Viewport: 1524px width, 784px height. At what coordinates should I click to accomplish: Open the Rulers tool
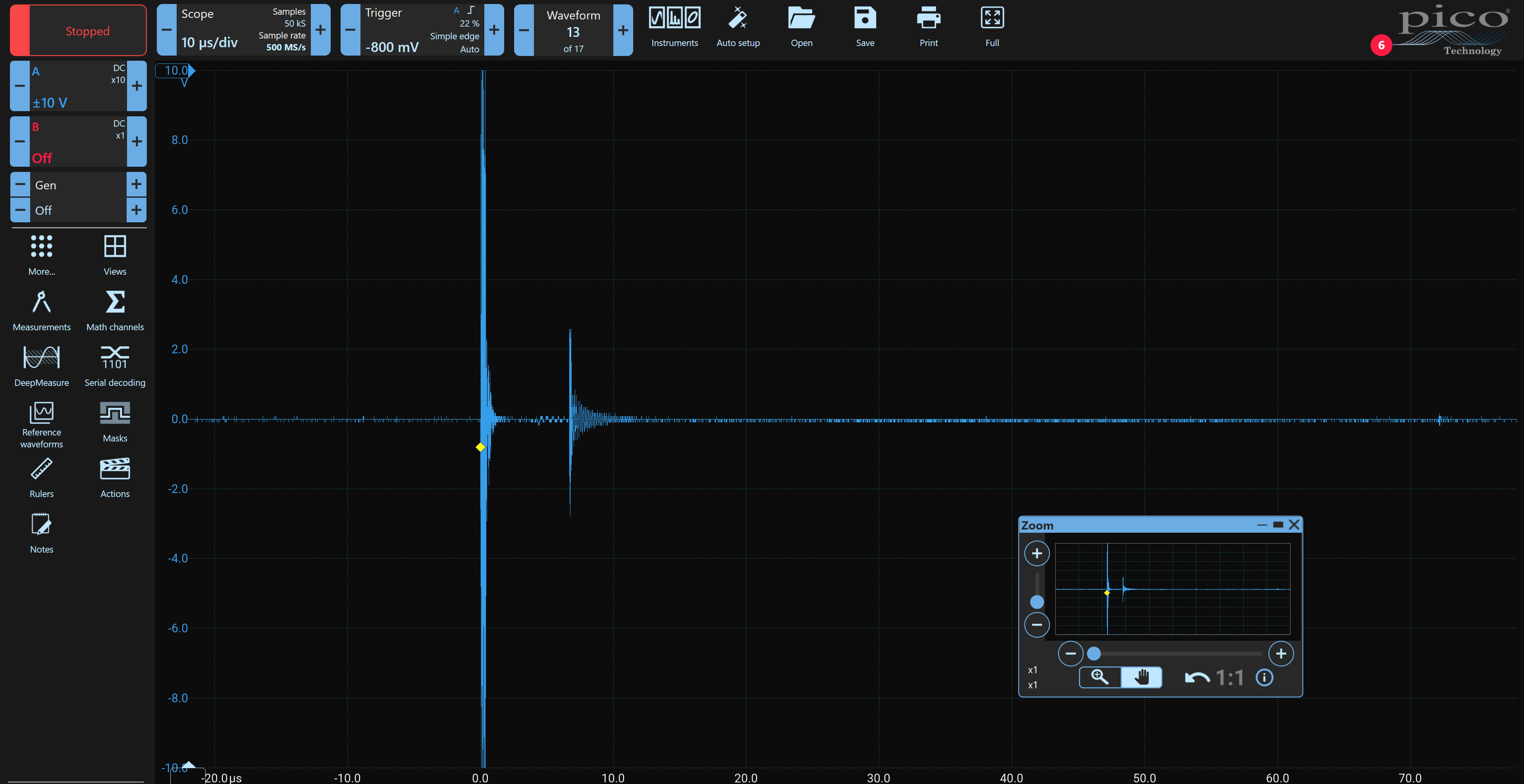41,478
